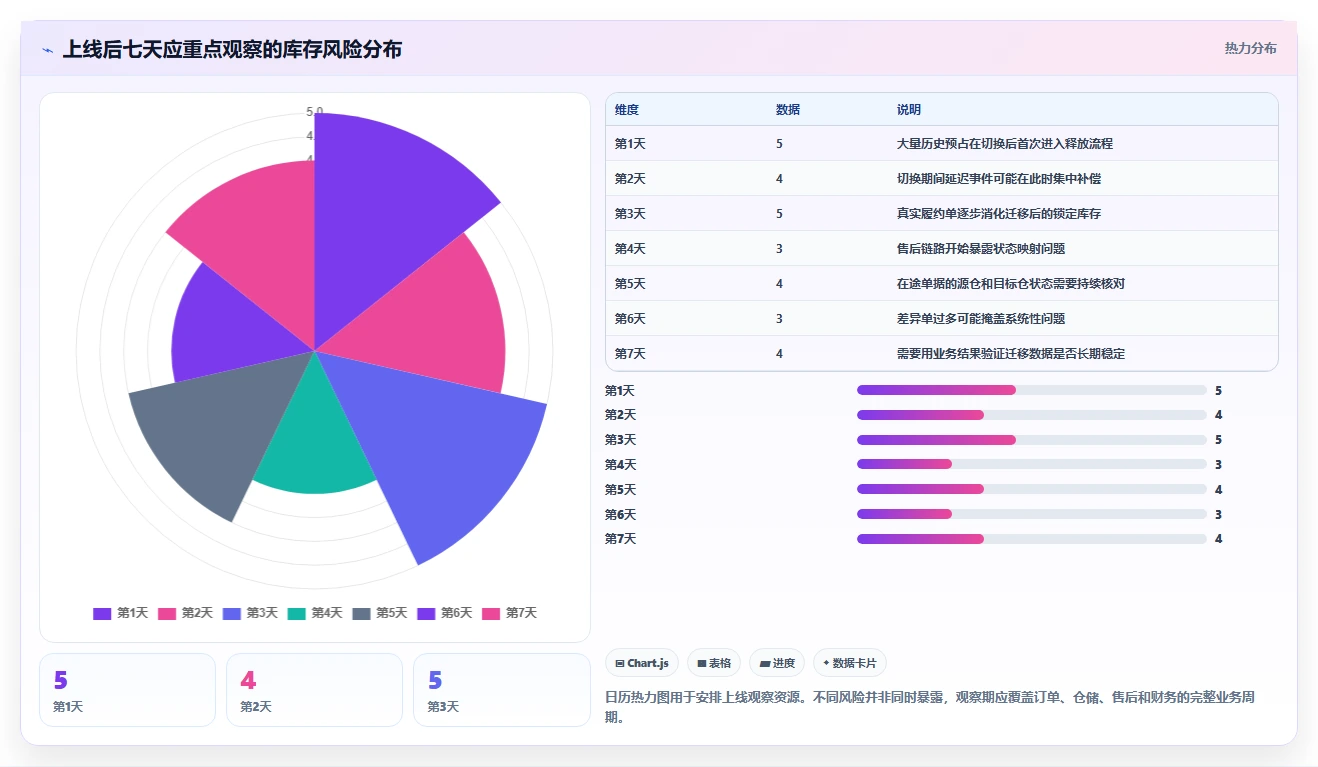This screenshot has width=1318, height=767.
Task: Click the footer note starting 日历热力图用于安排
Action: [929, 707]
